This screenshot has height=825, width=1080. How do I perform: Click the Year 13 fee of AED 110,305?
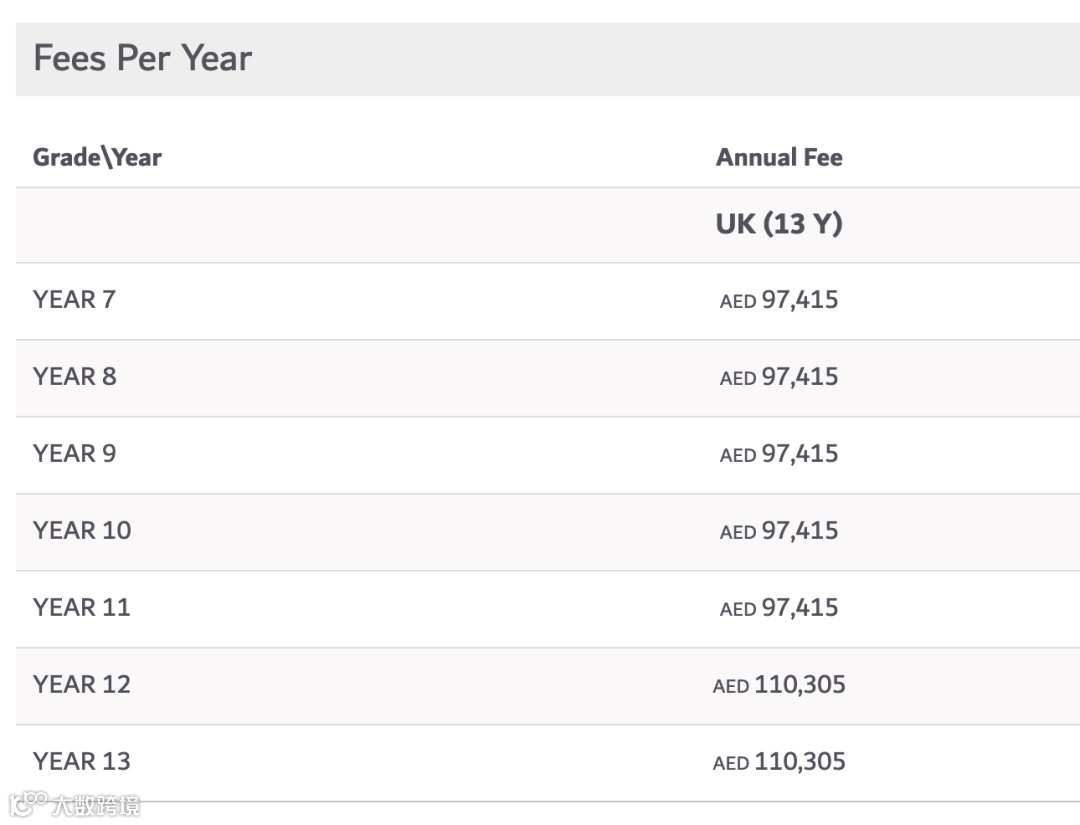(x=779, y=762)
